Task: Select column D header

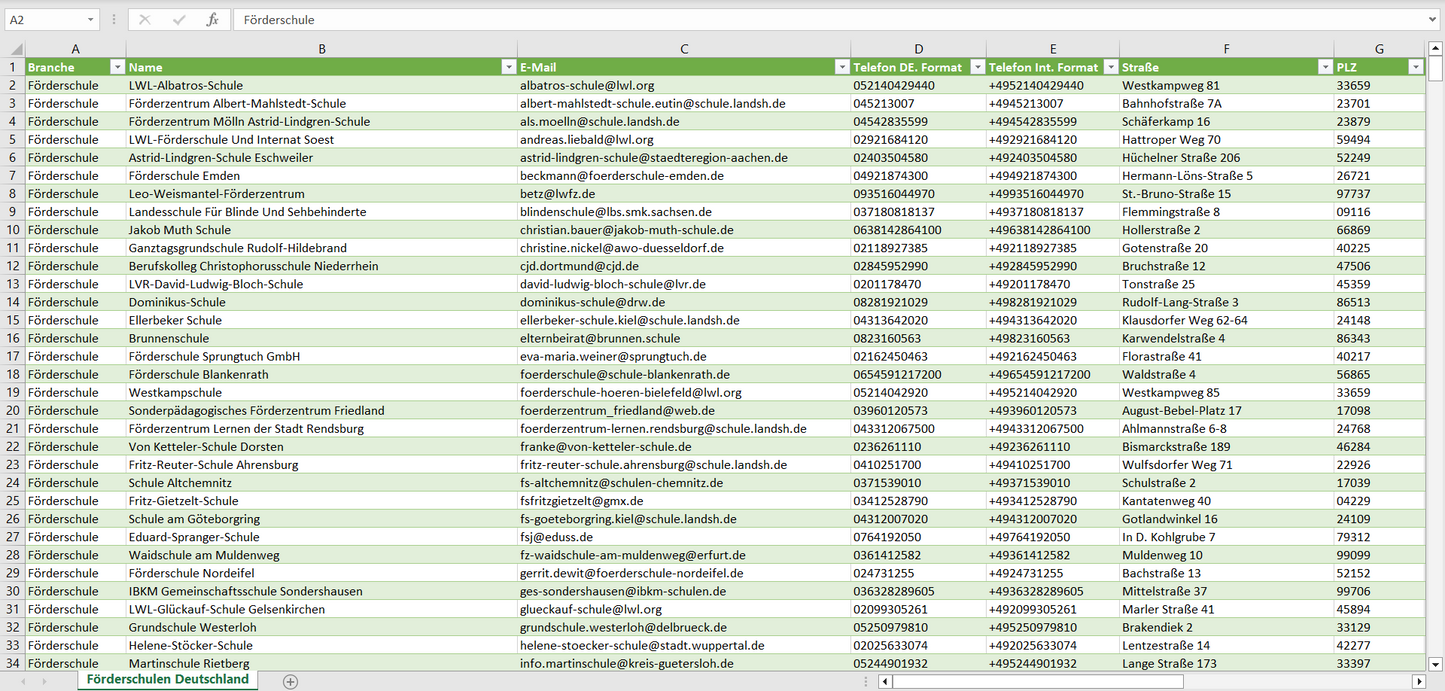Action: (918, 49)
